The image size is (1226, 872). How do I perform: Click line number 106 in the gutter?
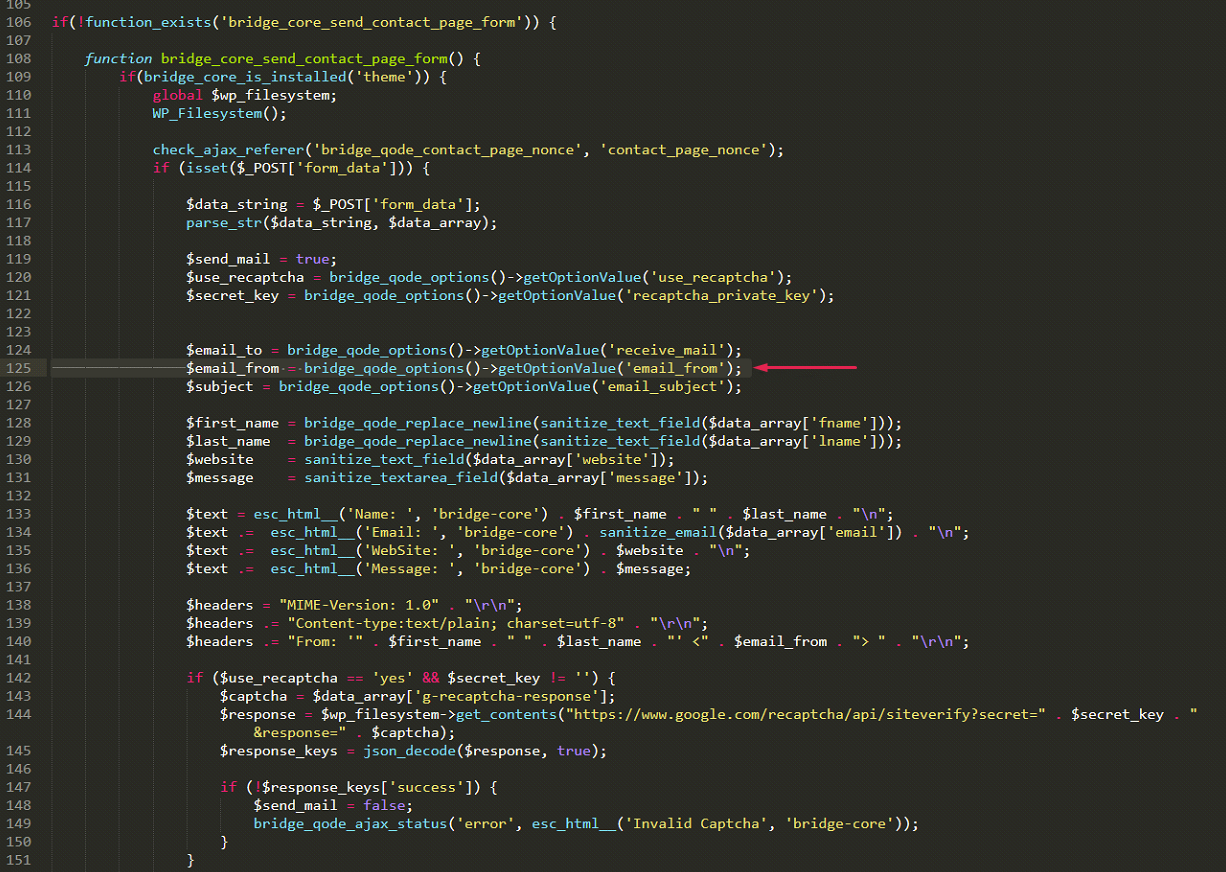(18, 22)
